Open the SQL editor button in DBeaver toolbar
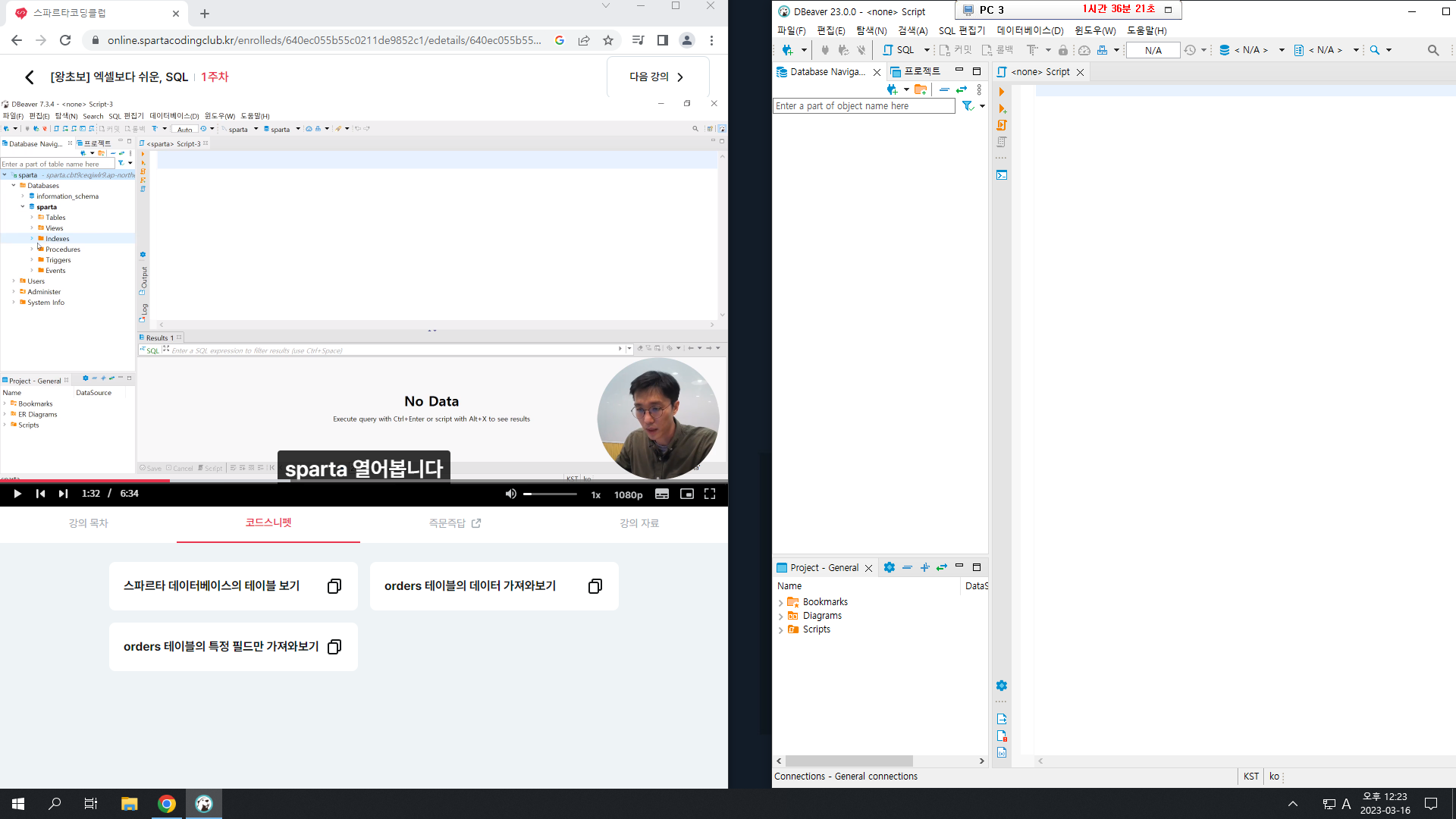This screenshot has height=819, width=1456. 899,50
